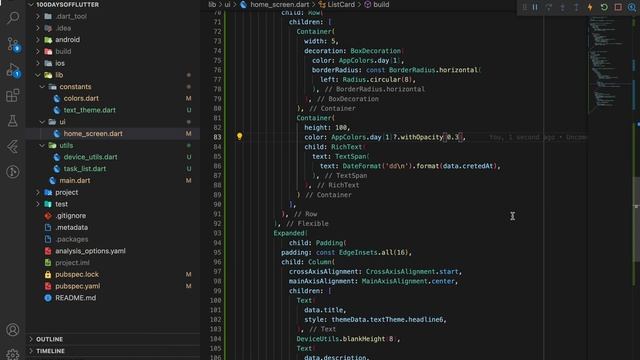
Task: Collapse the constants folder
Action: [x=42, y=87]
